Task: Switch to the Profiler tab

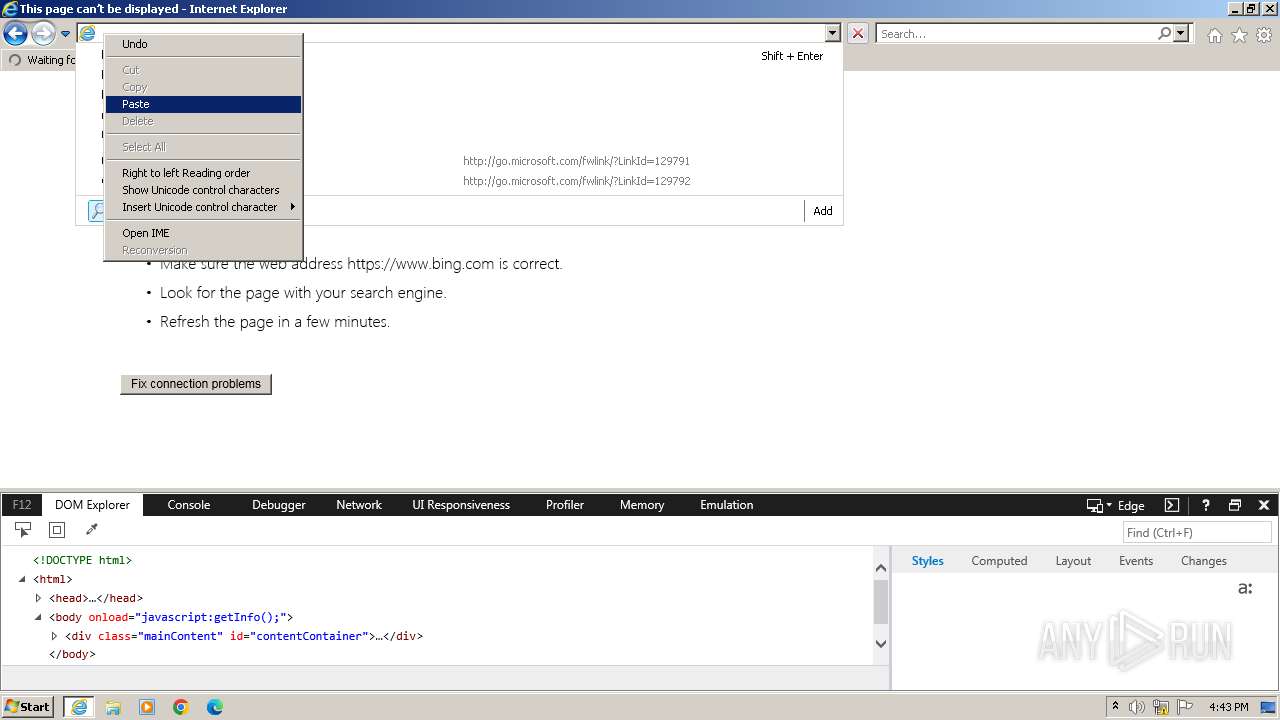Action: tap(565, 505)
